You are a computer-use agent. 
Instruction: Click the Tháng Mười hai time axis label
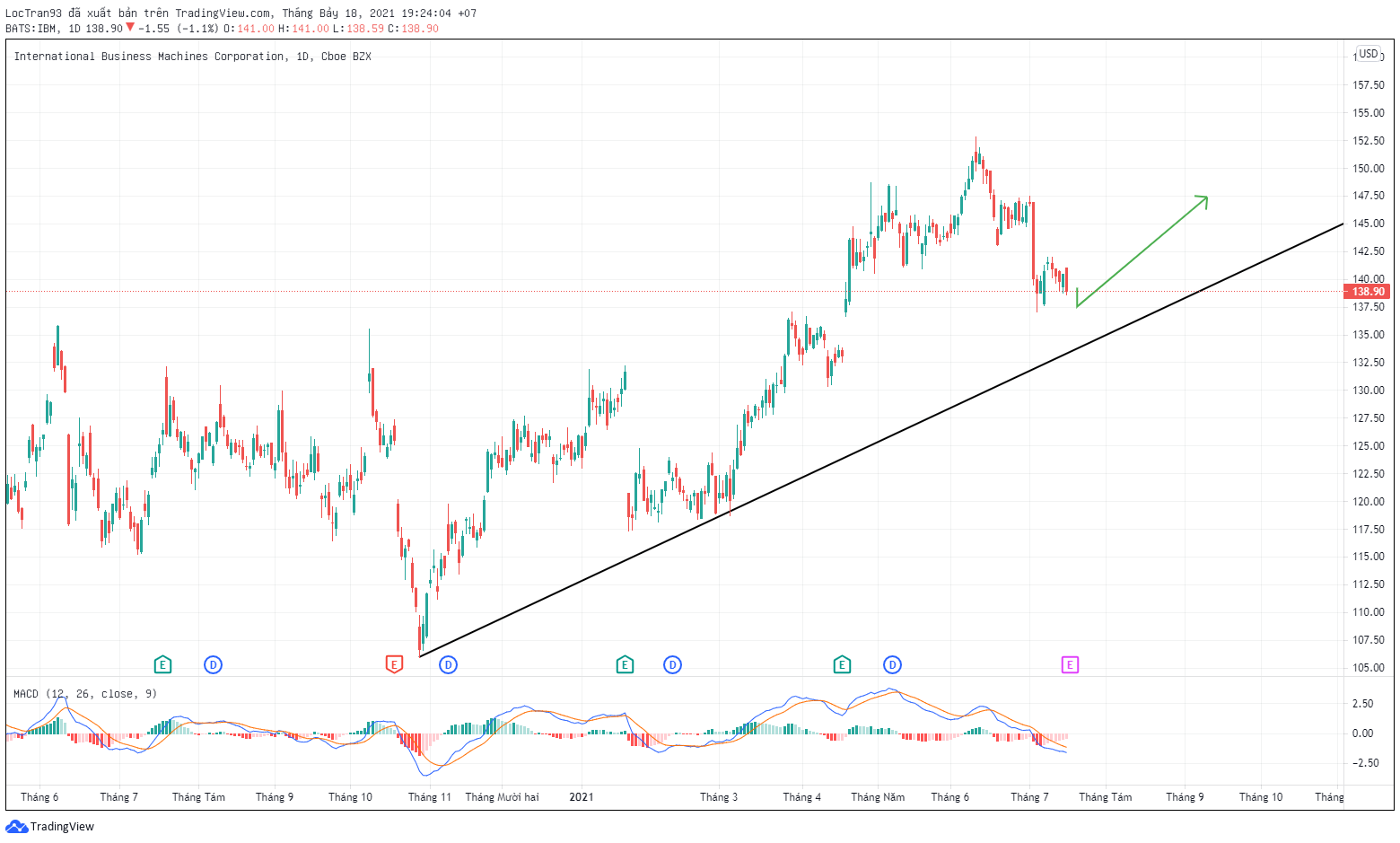coord(503,797)
